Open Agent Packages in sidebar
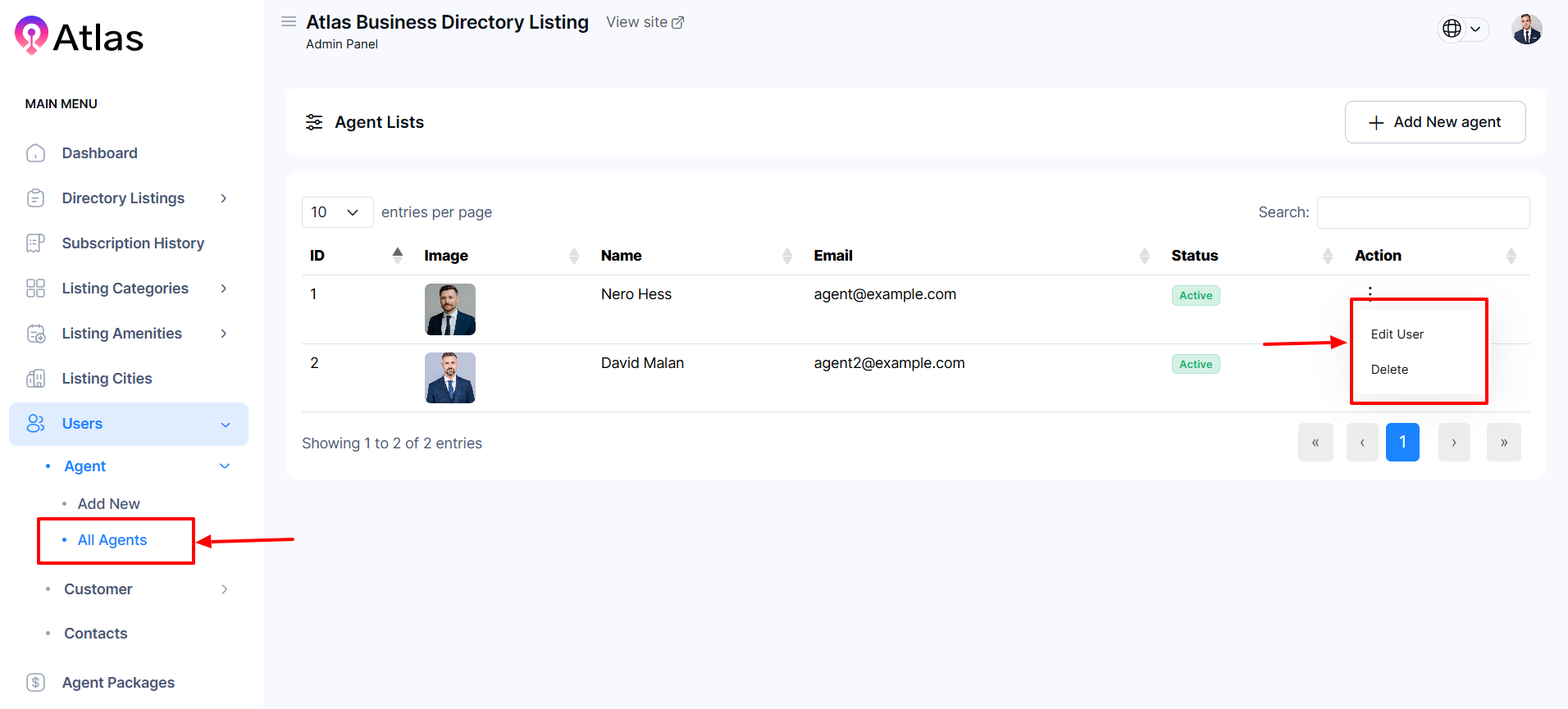 tap(118, 683)
